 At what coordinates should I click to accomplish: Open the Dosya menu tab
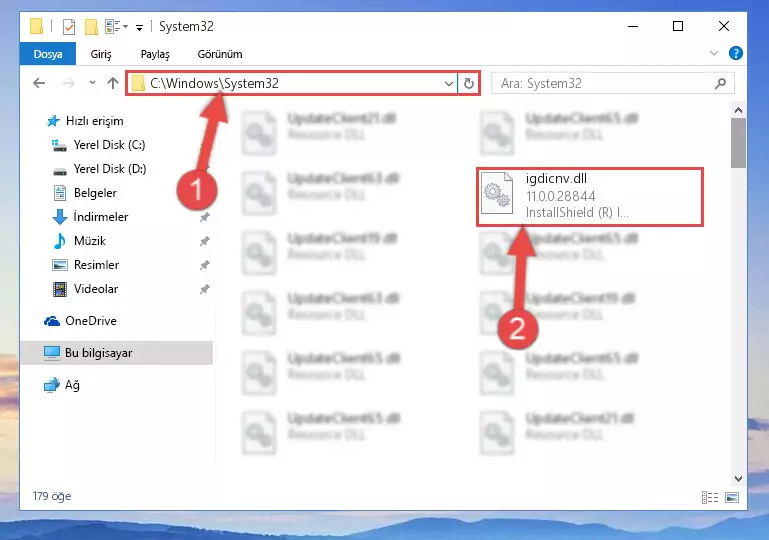tap(48, 54)
